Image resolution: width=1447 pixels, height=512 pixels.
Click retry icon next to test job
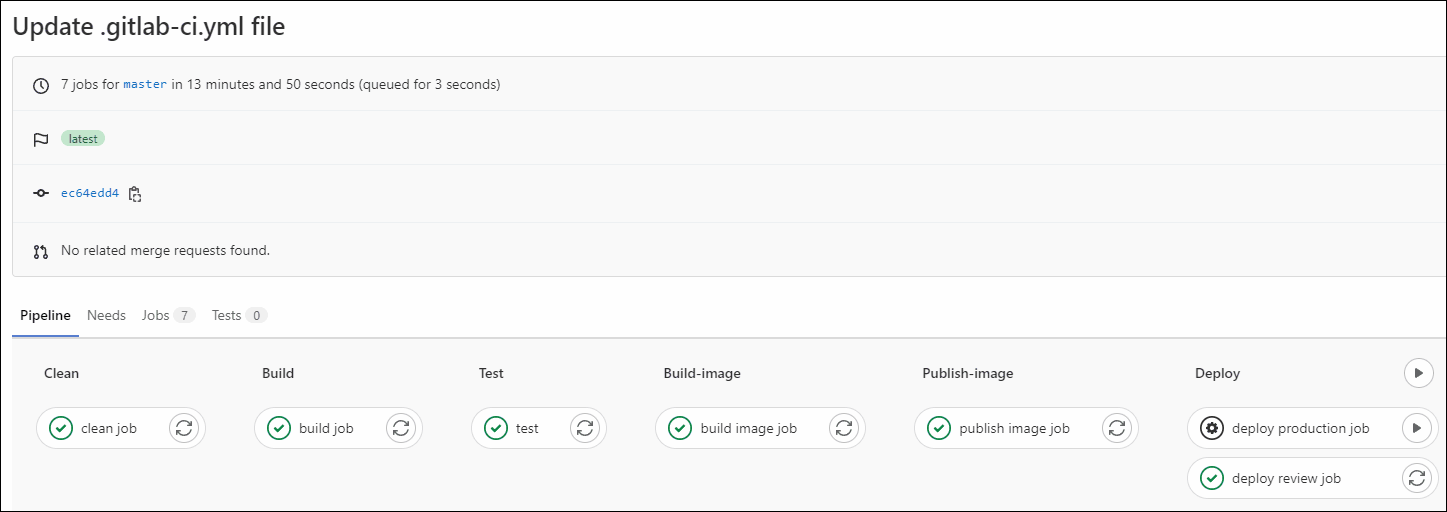[x=585, y=428]
